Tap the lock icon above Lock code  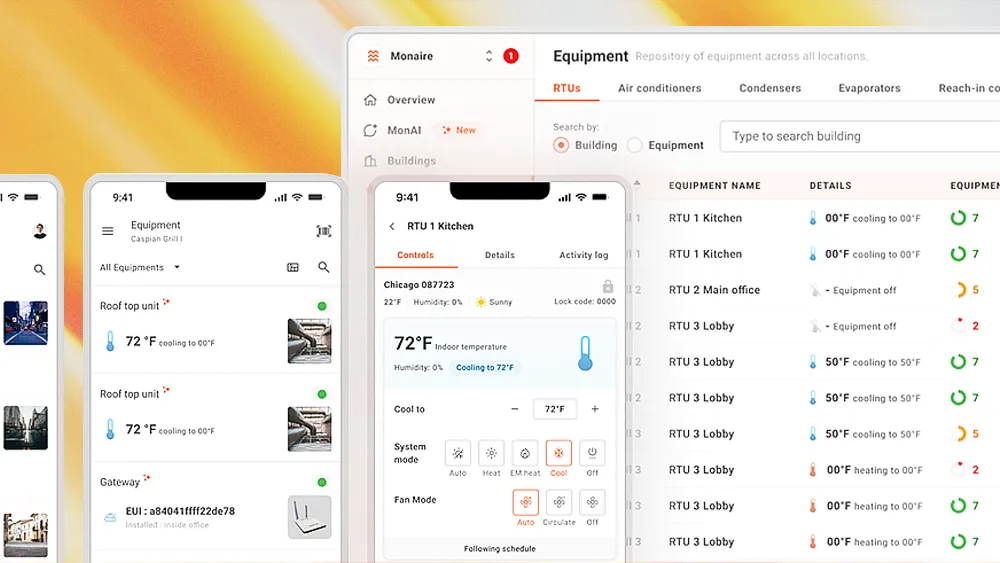coord(608,286)
